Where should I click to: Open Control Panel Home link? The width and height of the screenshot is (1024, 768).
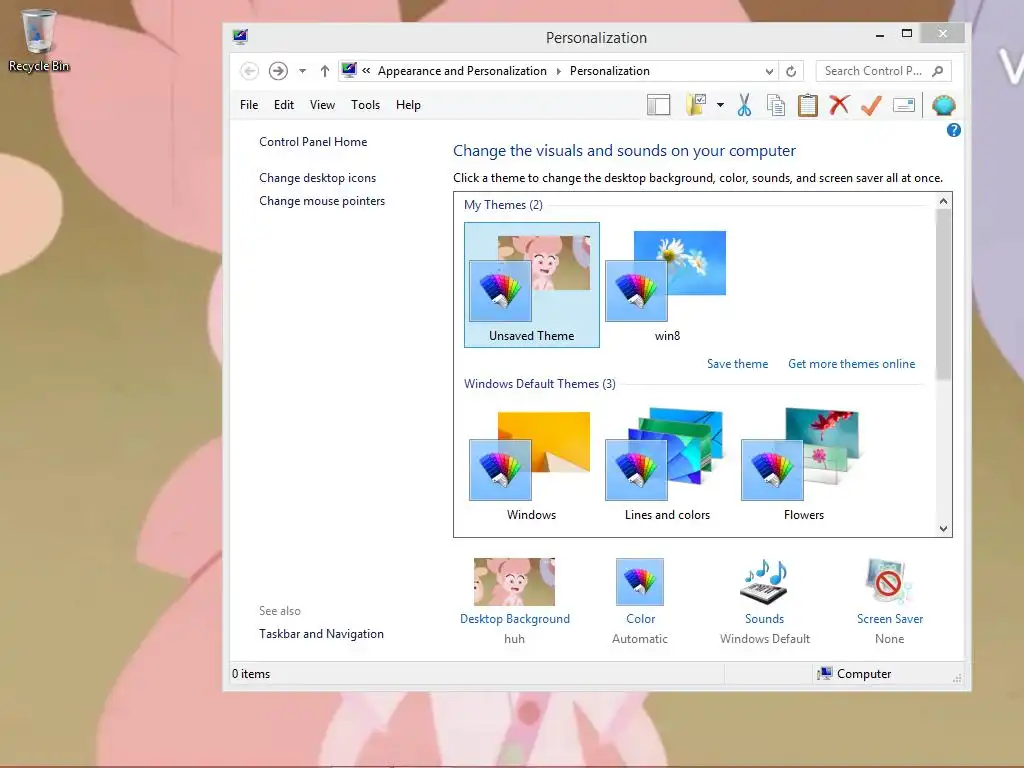coord(313,142)
